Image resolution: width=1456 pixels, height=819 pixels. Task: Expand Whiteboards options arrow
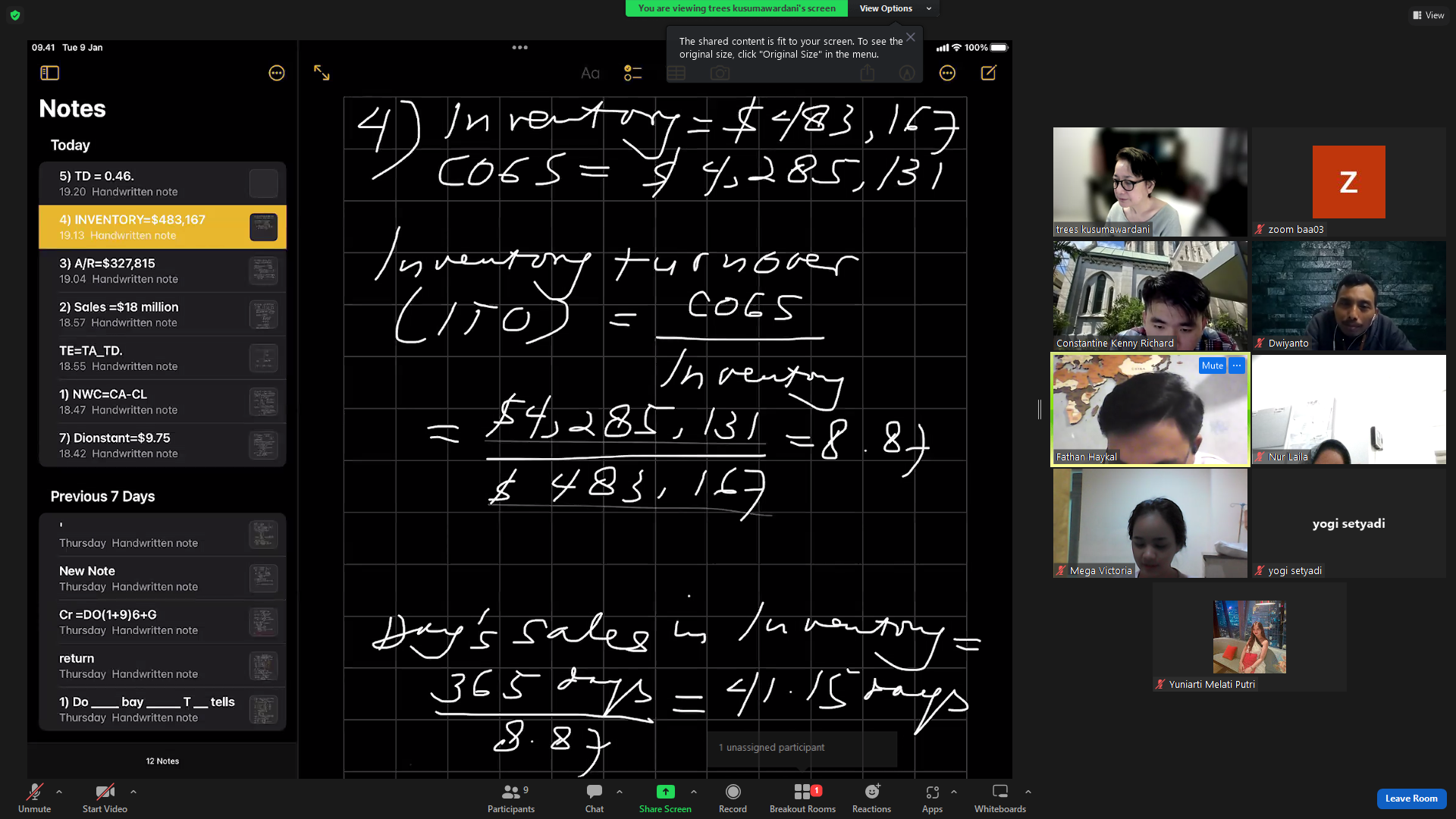pyautogui.click(x=1028, y=792)
